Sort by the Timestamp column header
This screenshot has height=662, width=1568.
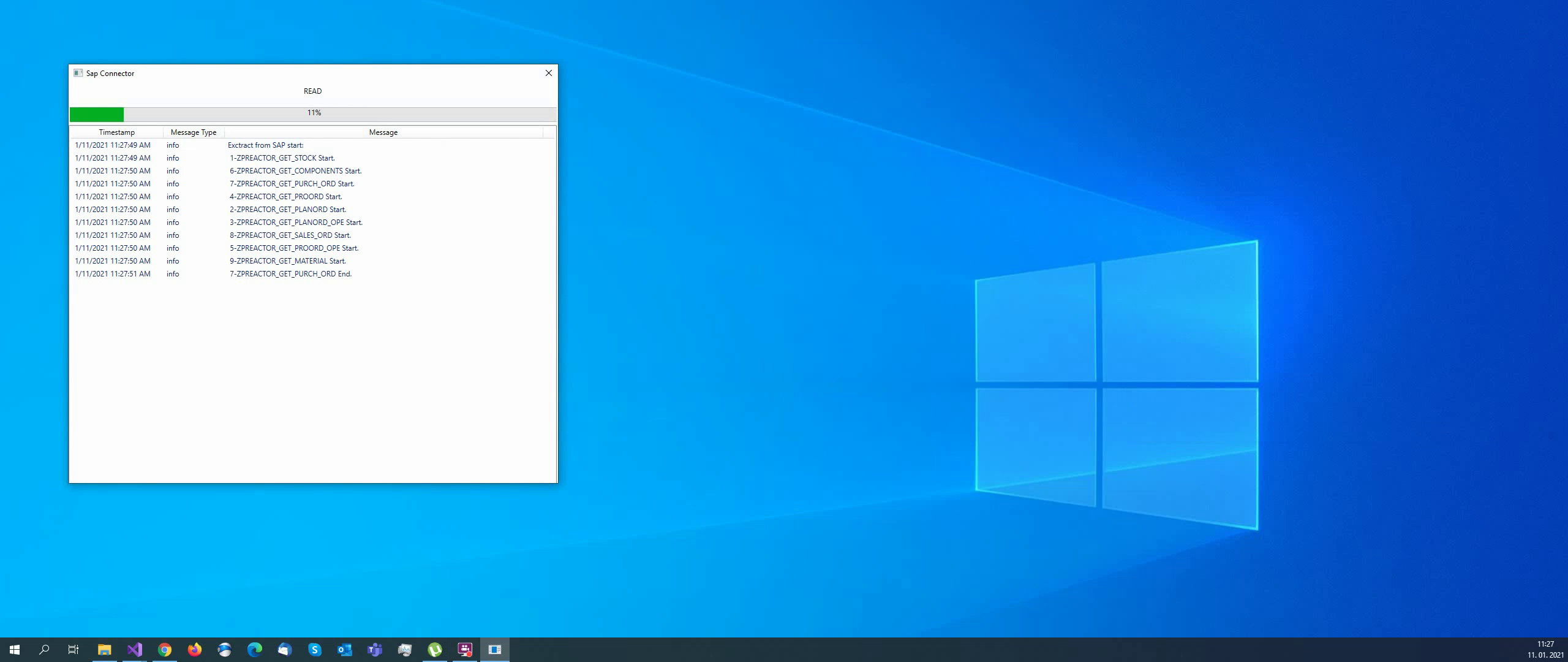pos(116,132)
